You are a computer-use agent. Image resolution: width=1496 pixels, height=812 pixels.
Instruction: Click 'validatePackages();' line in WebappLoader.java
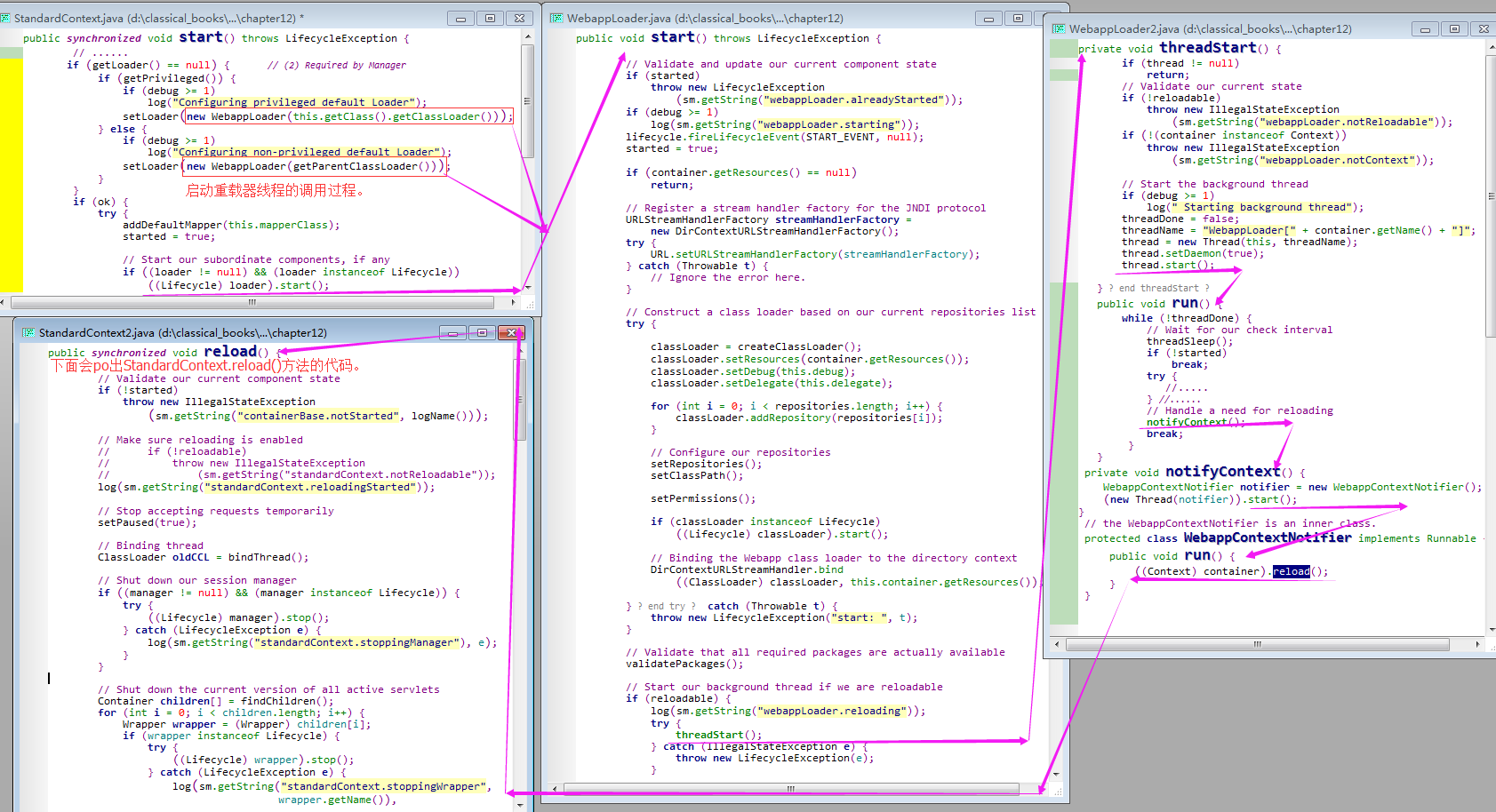(684, 664)
